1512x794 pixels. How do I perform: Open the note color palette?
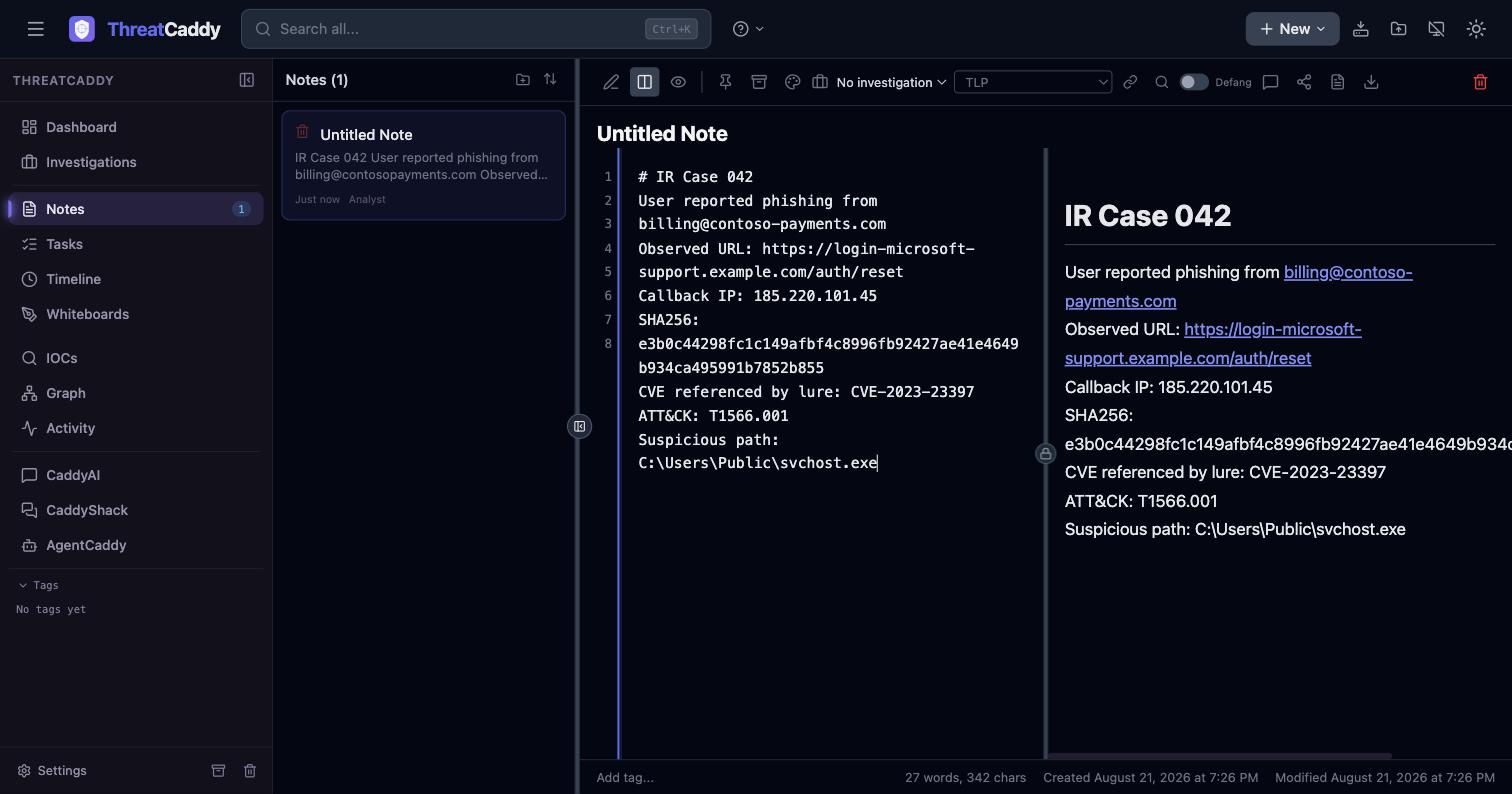[x=792, y=82]
